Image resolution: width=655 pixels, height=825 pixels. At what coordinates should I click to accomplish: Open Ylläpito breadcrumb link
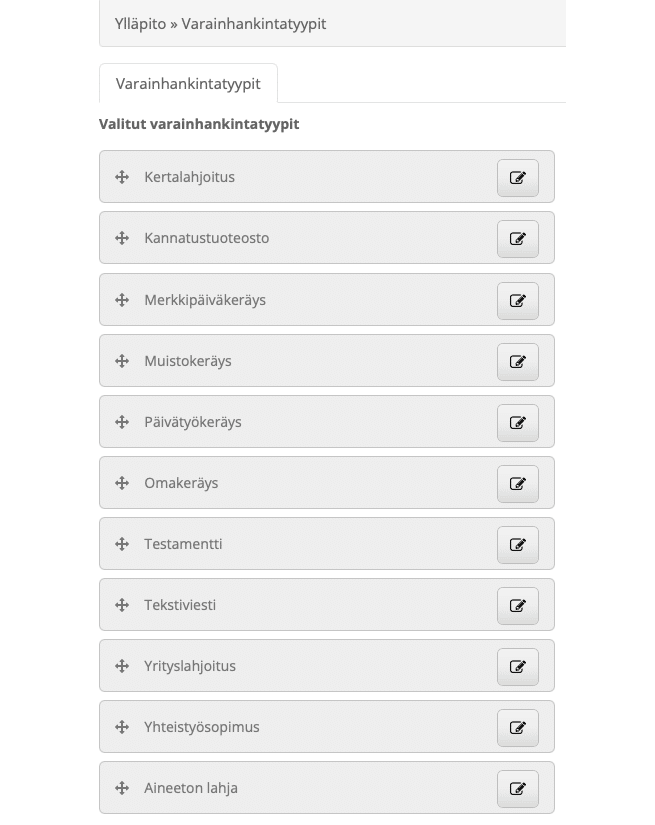pyautogui.click(x=140, y=23)
